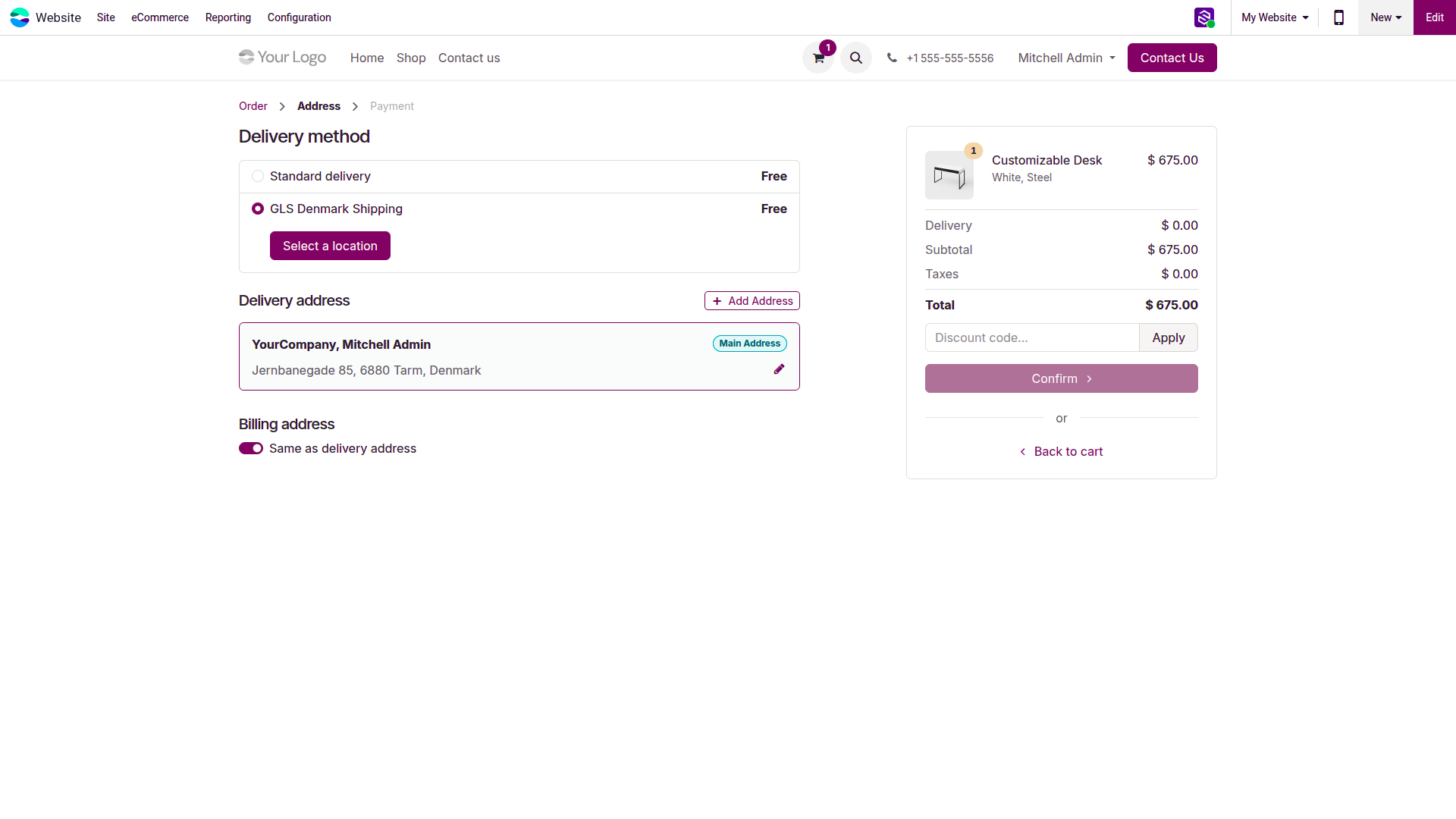
Task: Toggle mobile preview phone icon
Action: pyautogui.click(x=1338, y=17)
